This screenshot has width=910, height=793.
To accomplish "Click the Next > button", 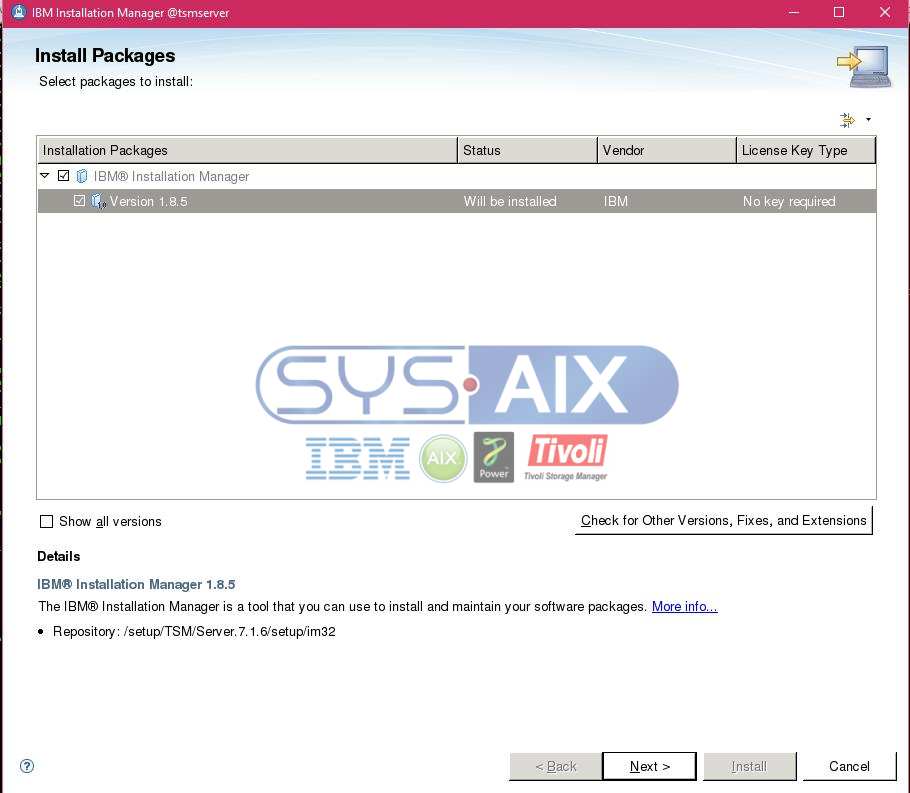I will coord(649,766).
